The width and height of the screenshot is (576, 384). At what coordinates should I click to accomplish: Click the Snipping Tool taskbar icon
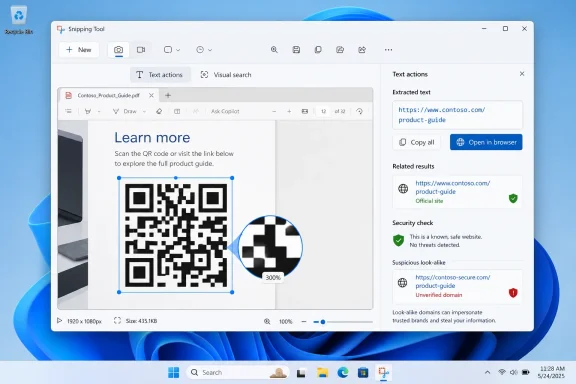tap(384, 373)
